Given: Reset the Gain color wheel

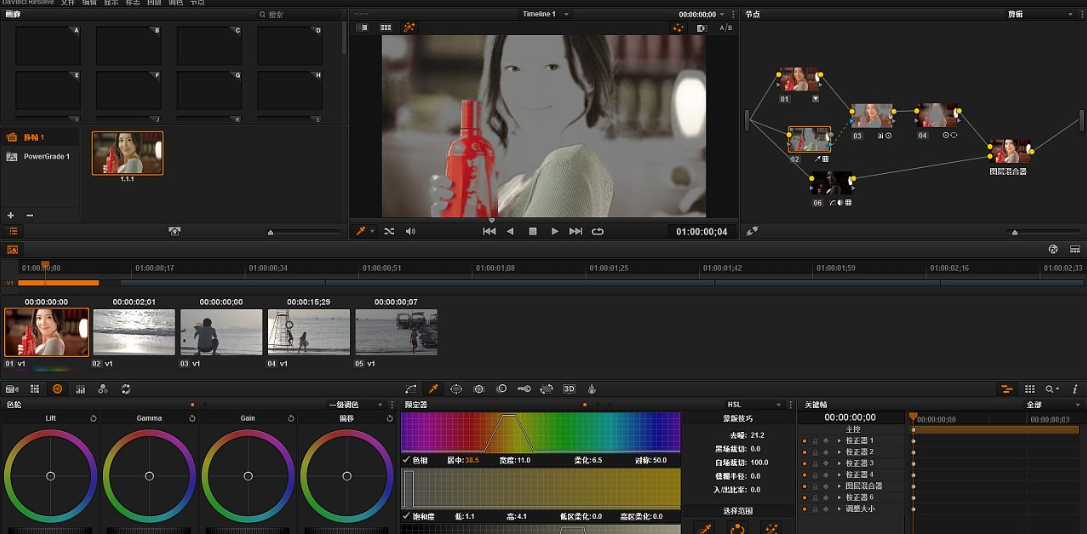Looking at the screenshot, I should point(290,419).
